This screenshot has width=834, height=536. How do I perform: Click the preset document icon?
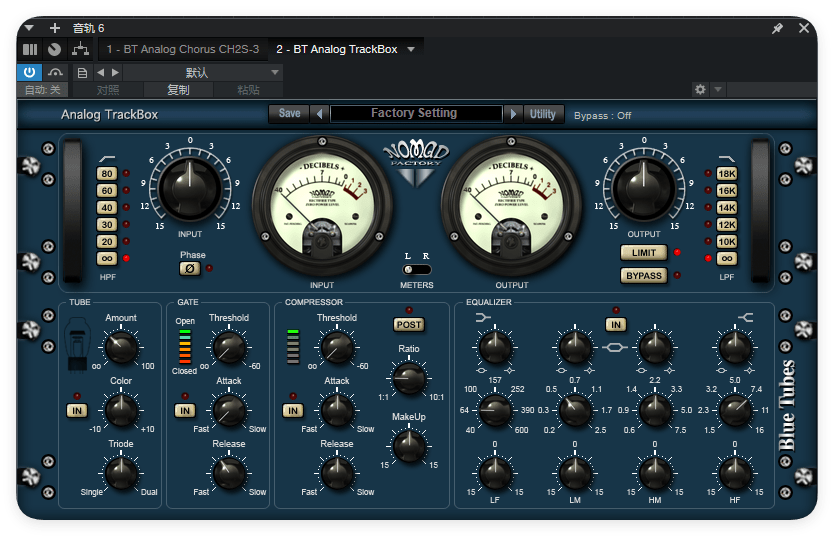(x=82, y=72)
